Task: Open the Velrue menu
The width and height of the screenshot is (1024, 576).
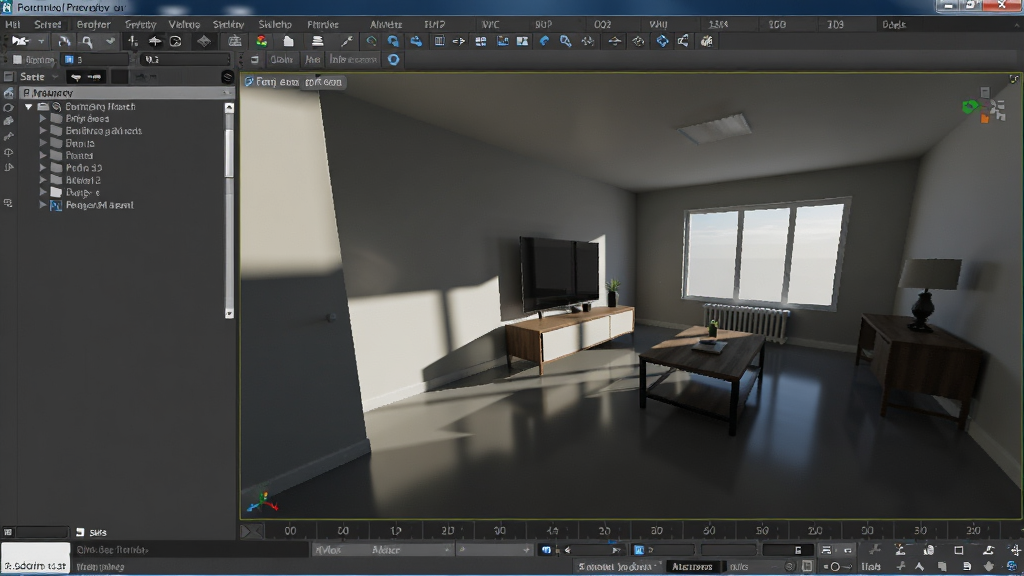Action: tap(184, 24)
